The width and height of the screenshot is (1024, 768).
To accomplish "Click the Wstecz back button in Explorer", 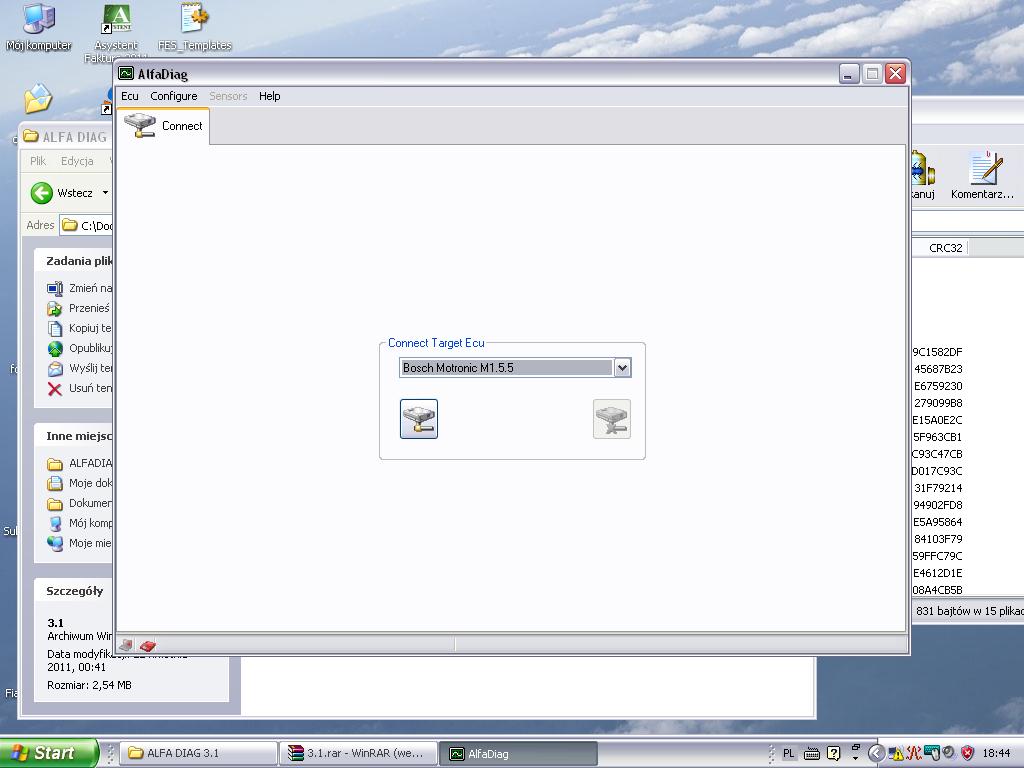I will [61, 193].
